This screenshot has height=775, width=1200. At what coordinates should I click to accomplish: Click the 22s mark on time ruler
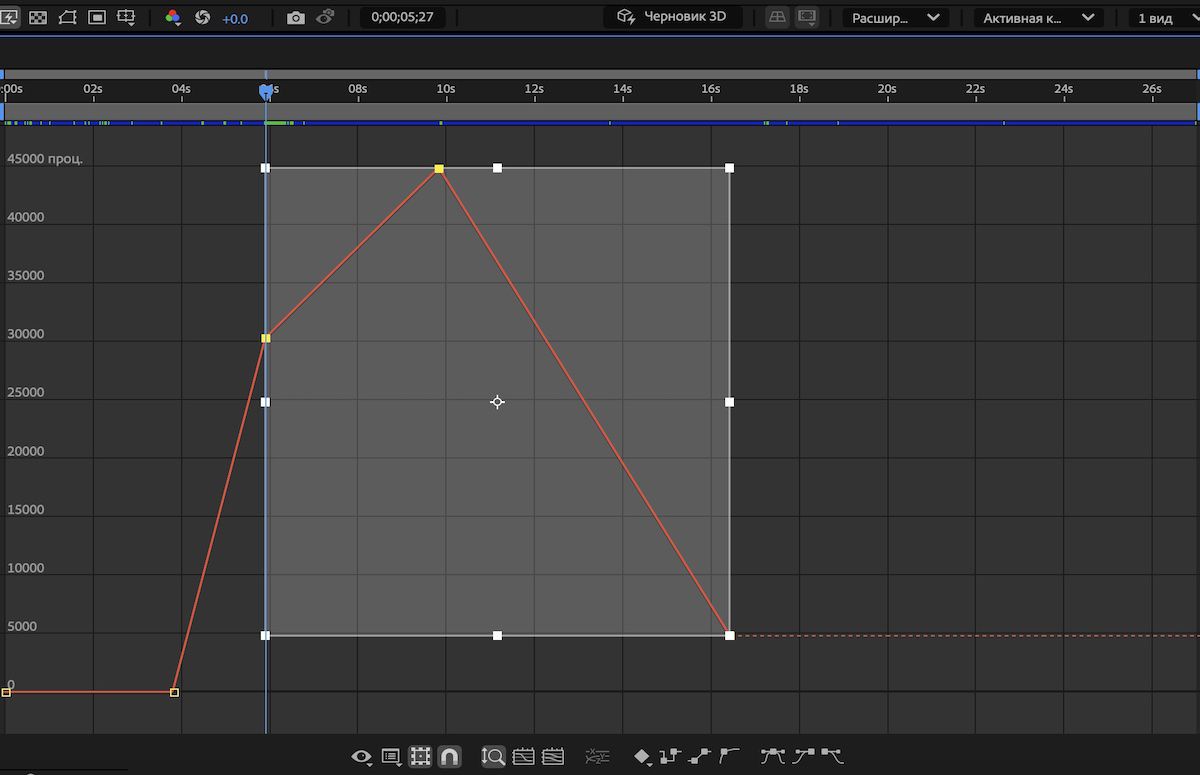(975, 89)
